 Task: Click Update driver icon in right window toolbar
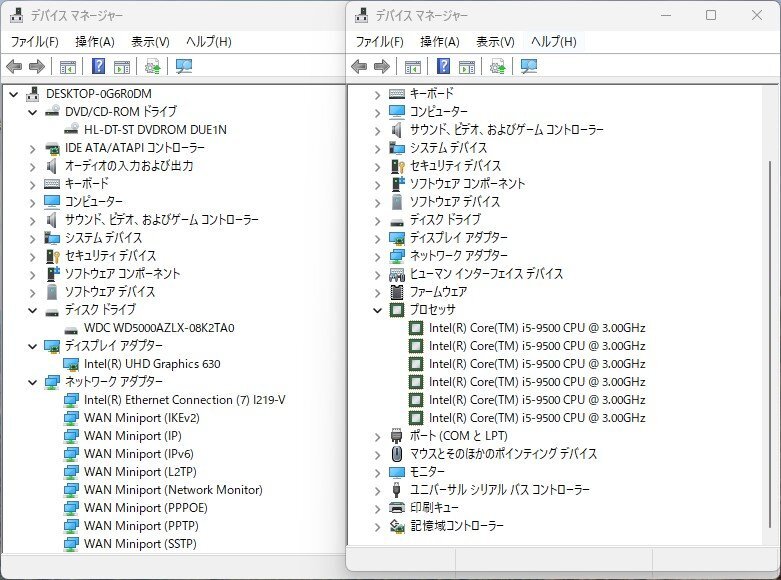498,66
